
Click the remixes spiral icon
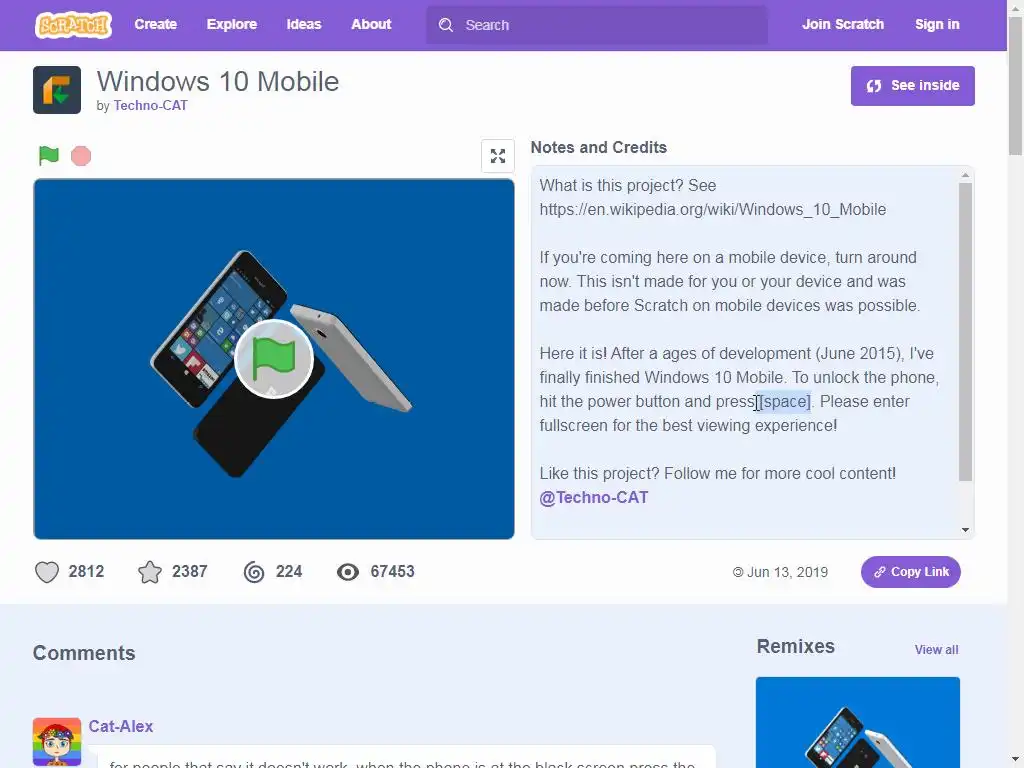(254, 572)
